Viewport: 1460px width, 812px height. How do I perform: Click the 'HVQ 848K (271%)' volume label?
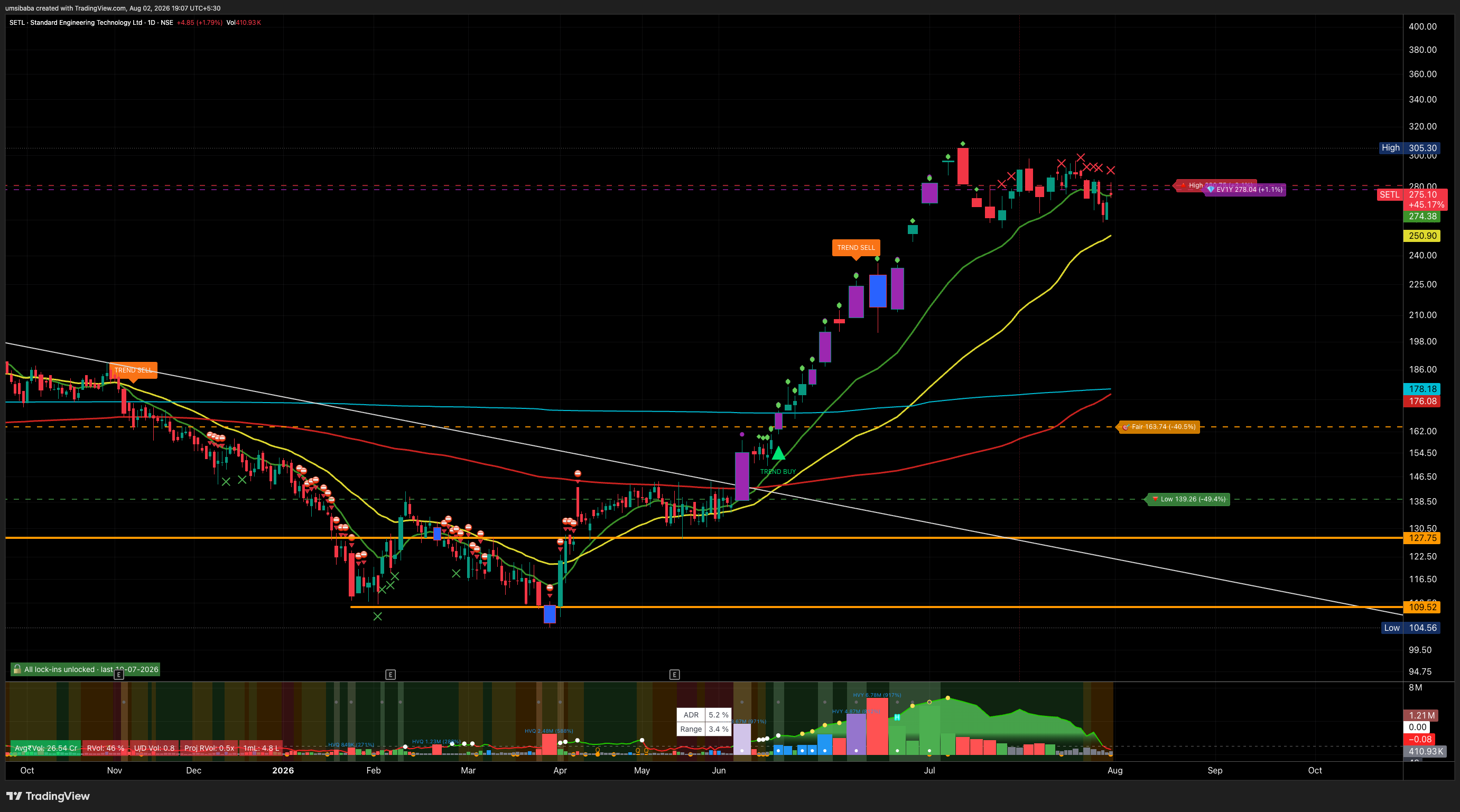(x=351, y=744)
